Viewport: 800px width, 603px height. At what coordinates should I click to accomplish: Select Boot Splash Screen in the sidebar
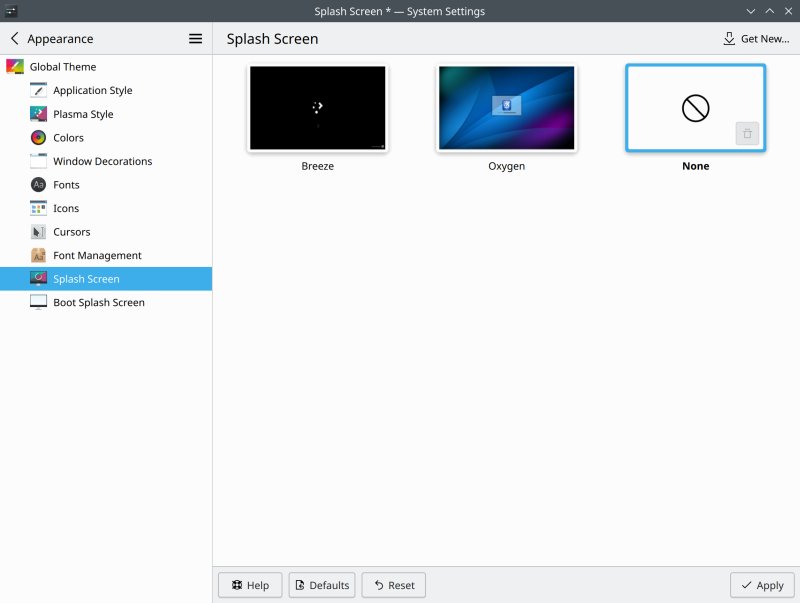[x=98, y=302]
